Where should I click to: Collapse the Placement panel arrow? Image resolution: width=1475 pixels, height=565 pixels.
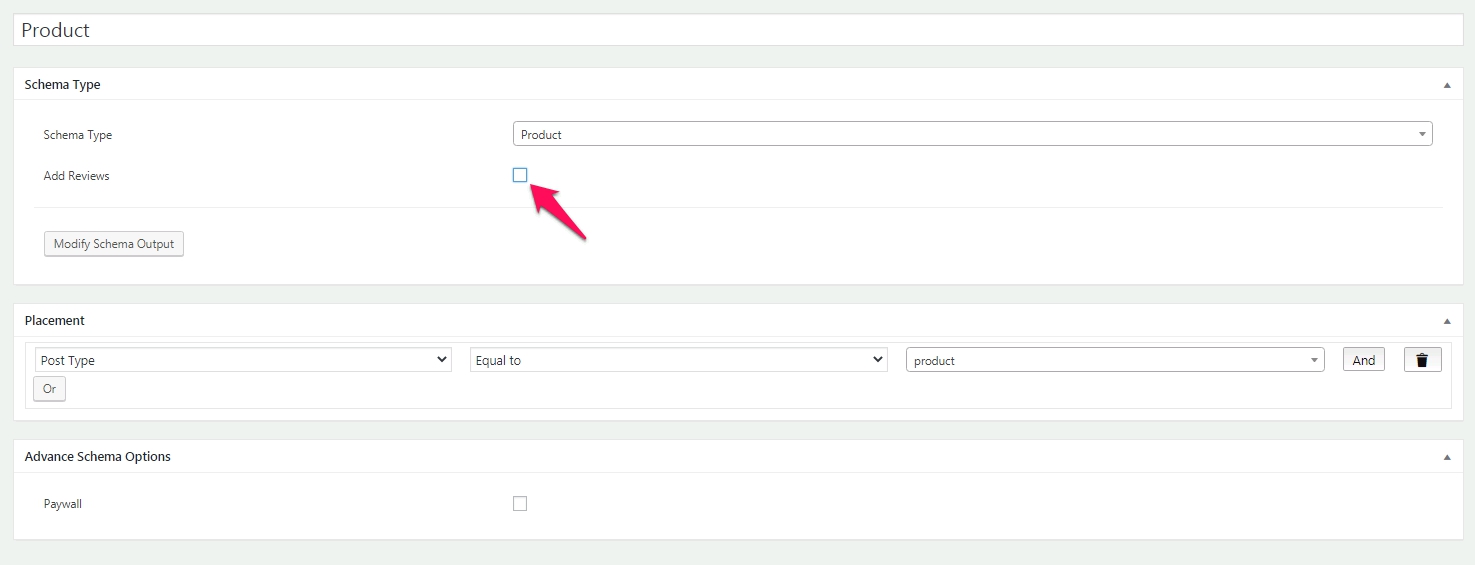click(1447, 321)
